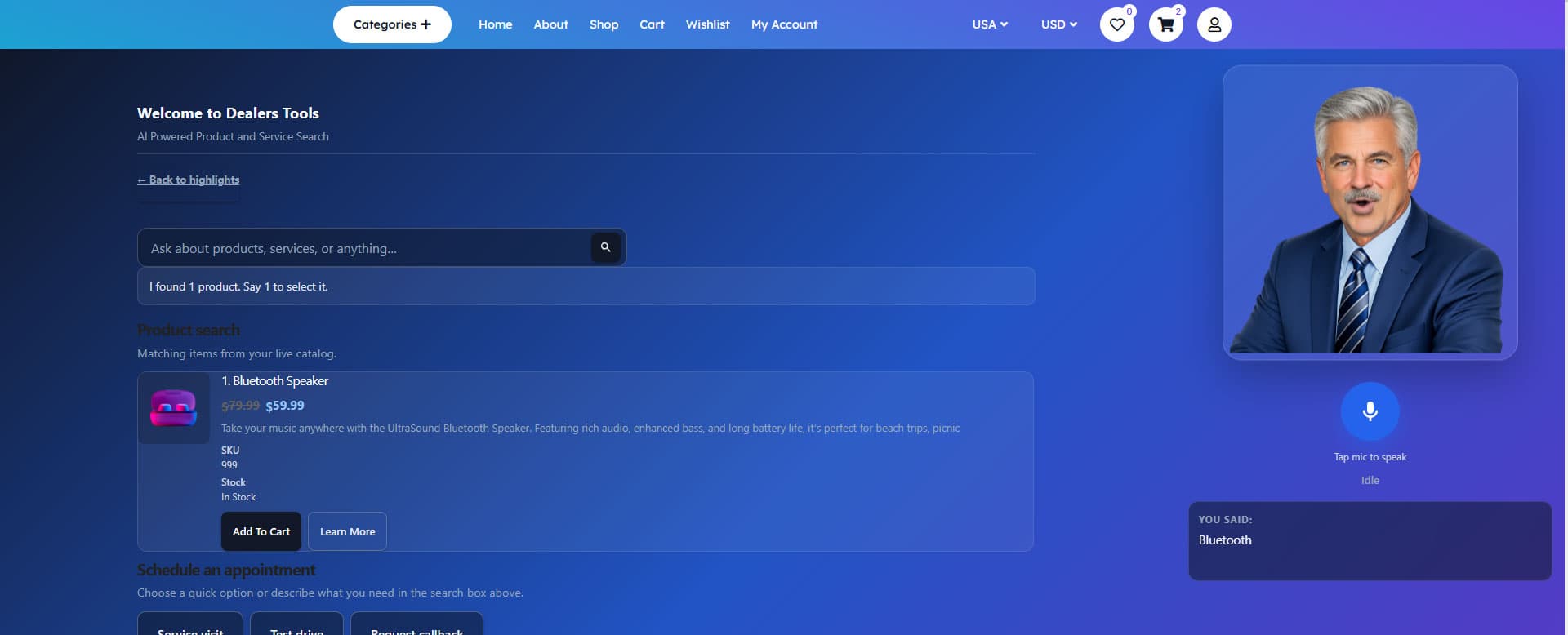Click the Bluetooth Speaker product image
Screen dimensions: 1568x635
tap(174, 408)
